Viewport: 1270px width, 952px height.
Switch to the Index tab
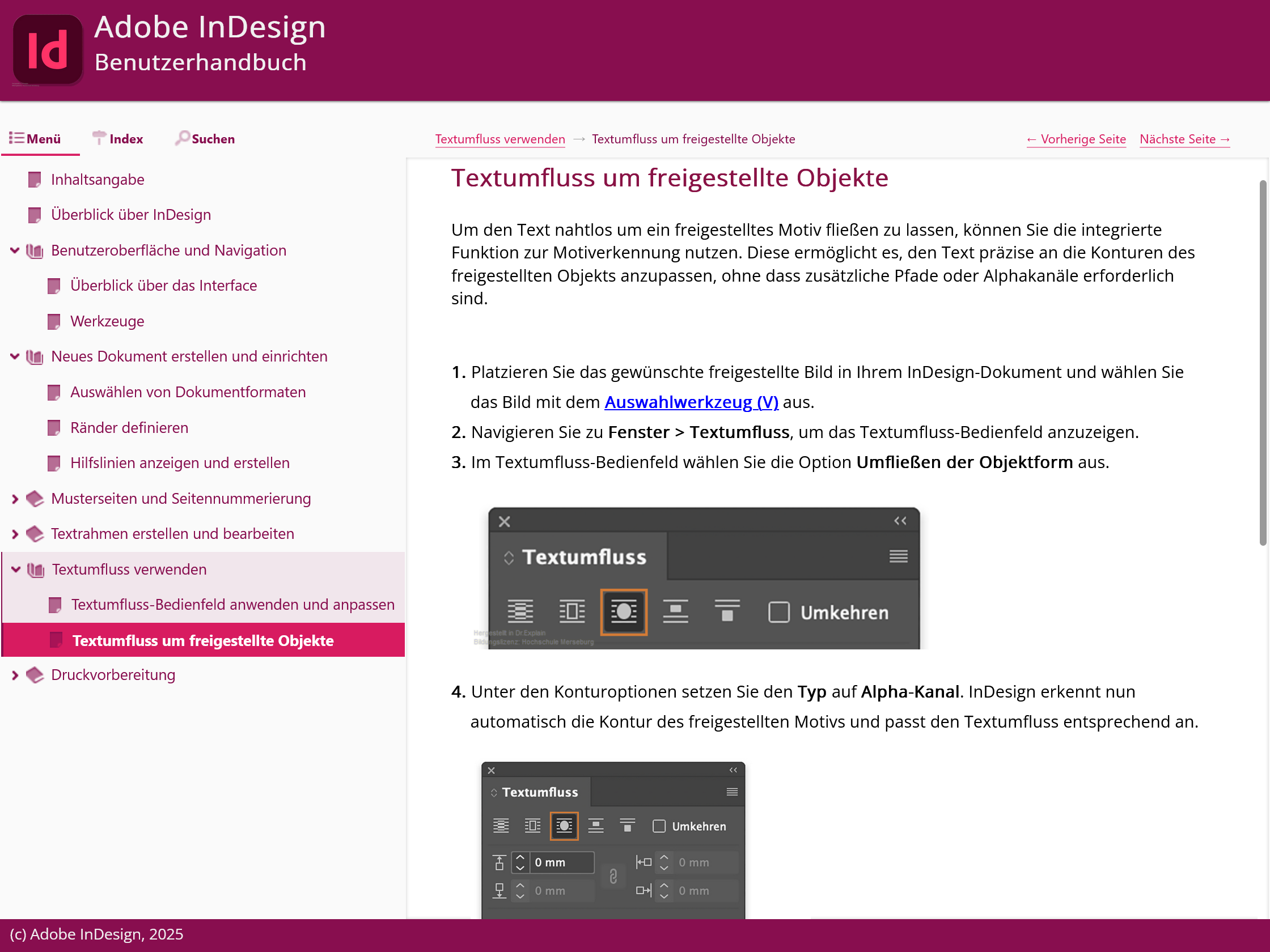click(x=118, y=139)
